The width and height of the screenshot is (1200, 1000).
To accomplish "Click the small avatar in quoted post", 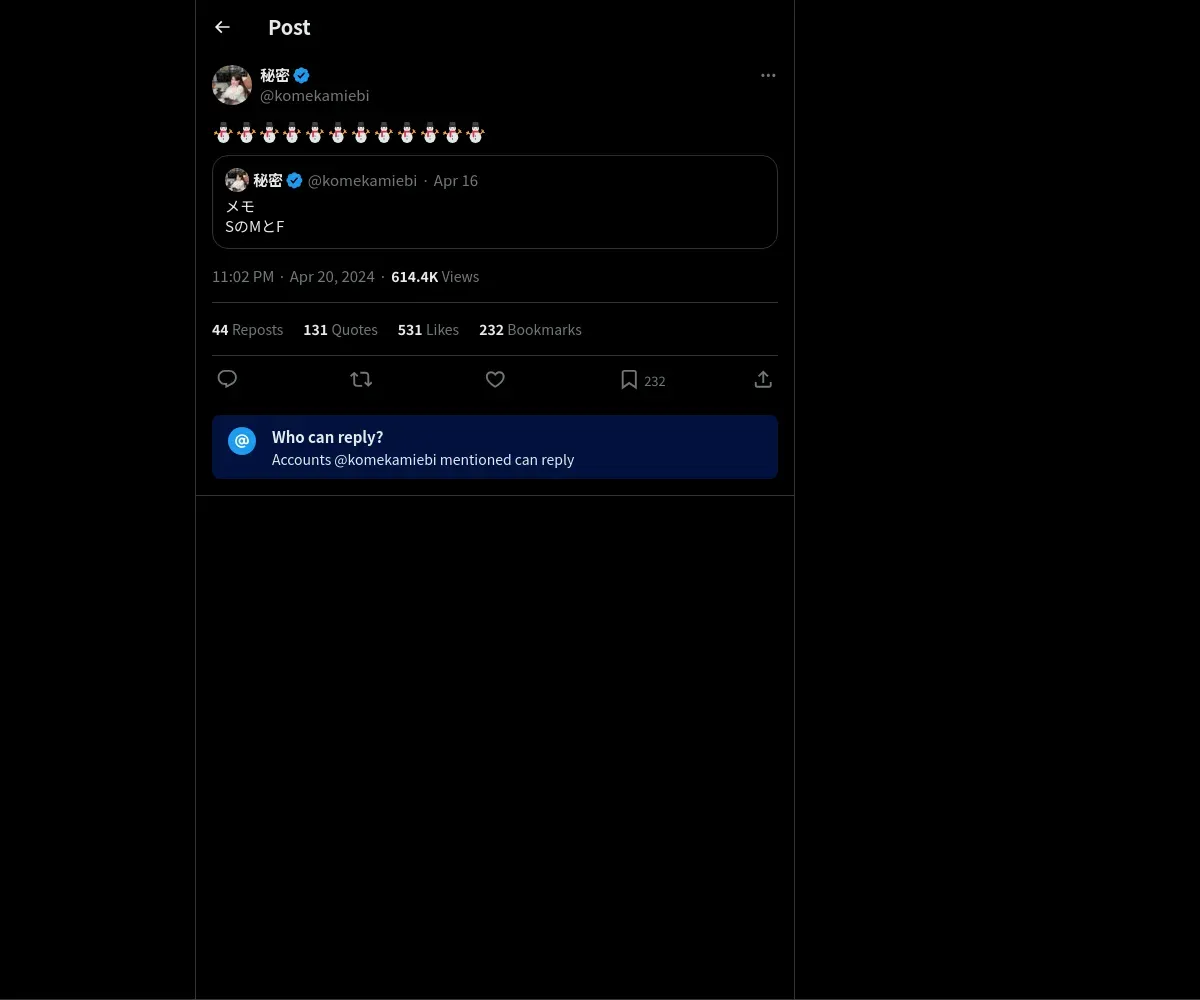I will [x=237, y=180].
